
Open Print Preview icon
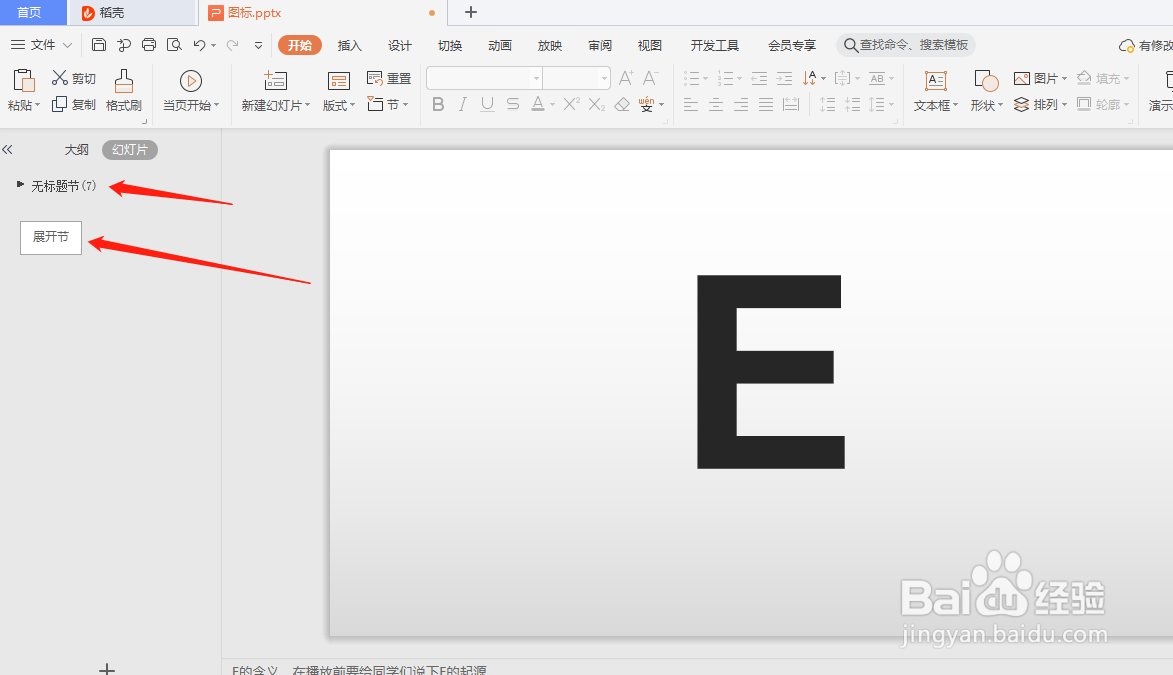pyautogui.click(x=174, y=45)
